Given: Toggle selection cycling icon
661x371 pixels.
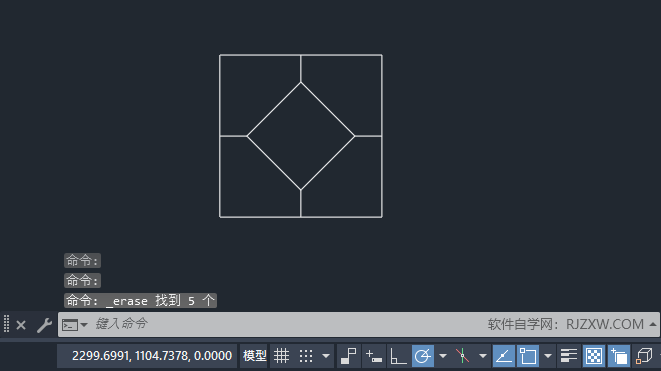Looking at the screenshot, I should (619, 356).
